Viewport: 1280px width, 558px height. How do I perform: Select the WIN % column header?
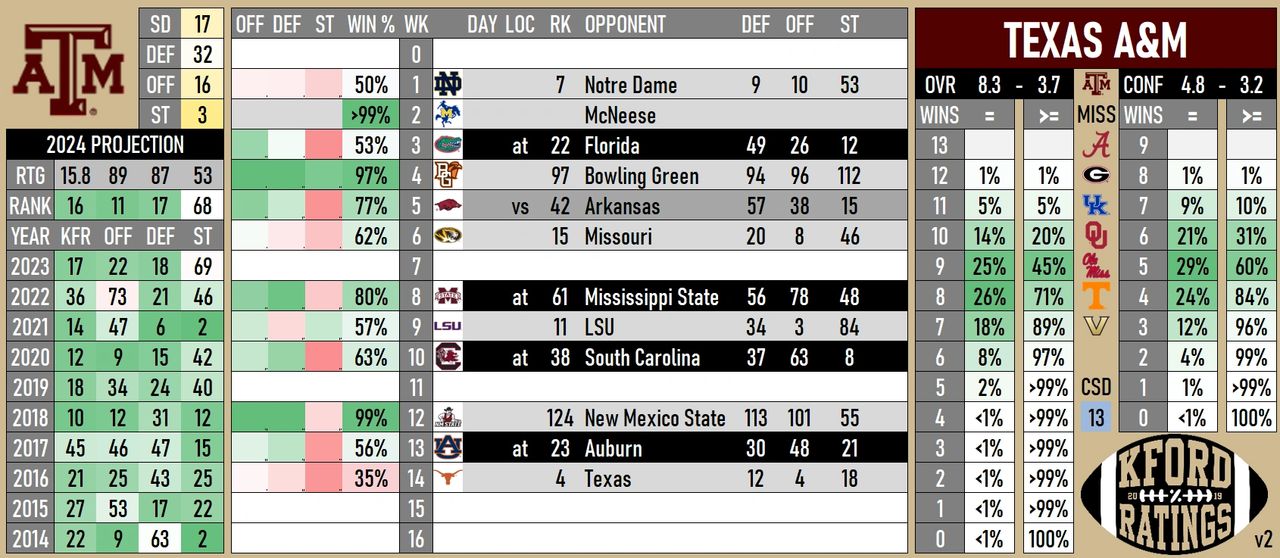point(370,24)
